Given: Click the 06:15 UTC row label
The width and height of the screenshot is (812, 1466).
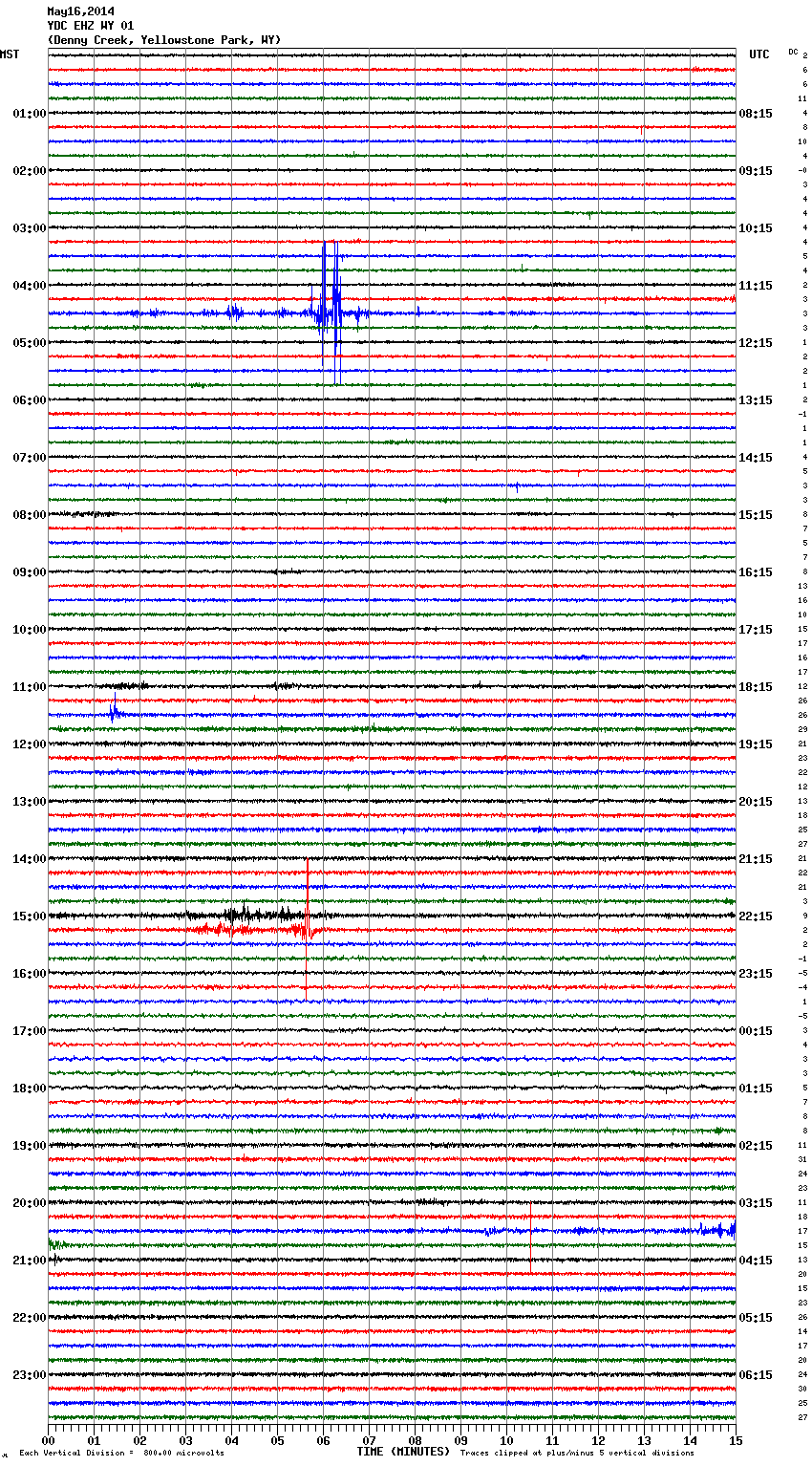Looking at the screenshot, I should [x=756, y=1374].
